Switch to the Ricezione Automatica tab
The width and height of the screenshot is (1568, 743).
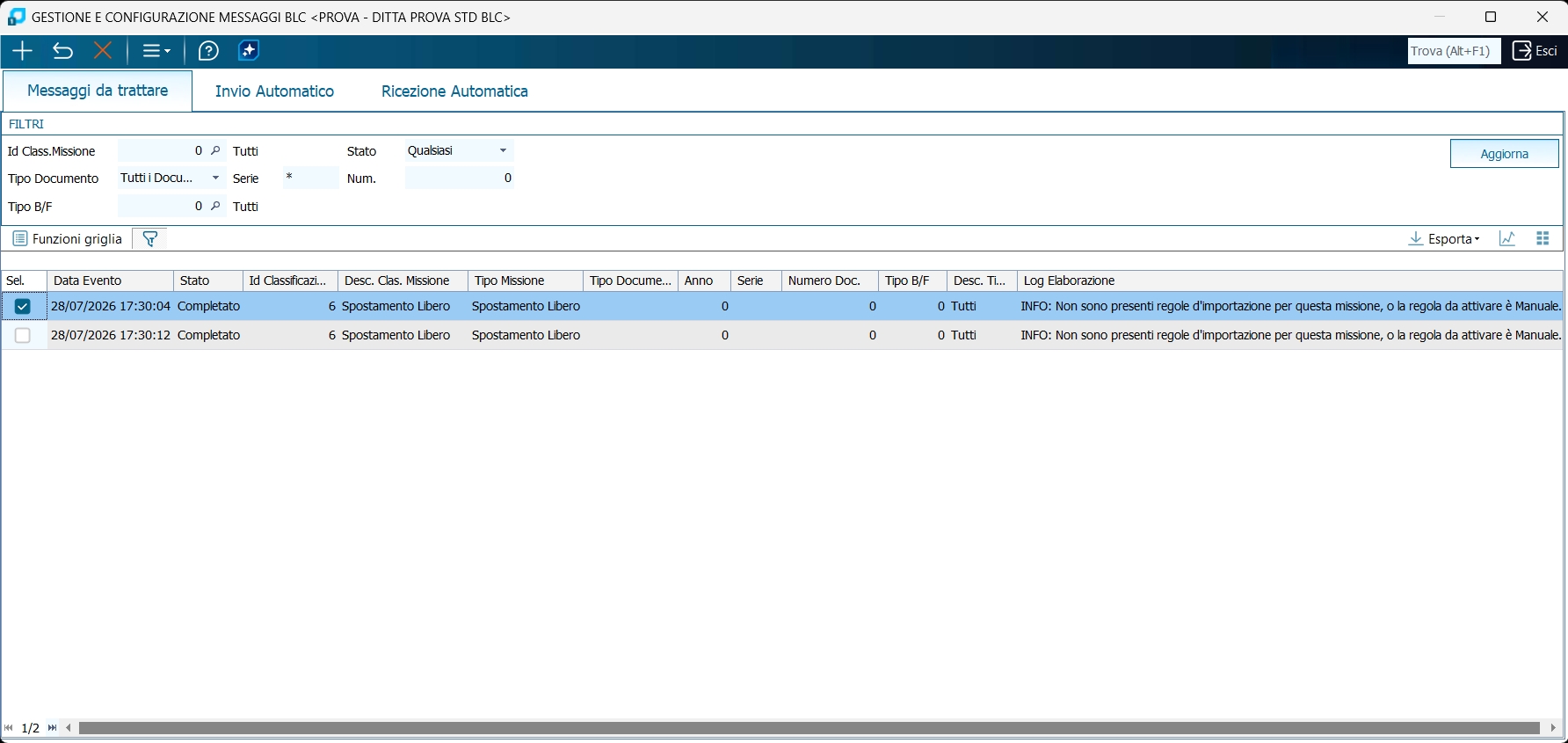coord(454,91)
